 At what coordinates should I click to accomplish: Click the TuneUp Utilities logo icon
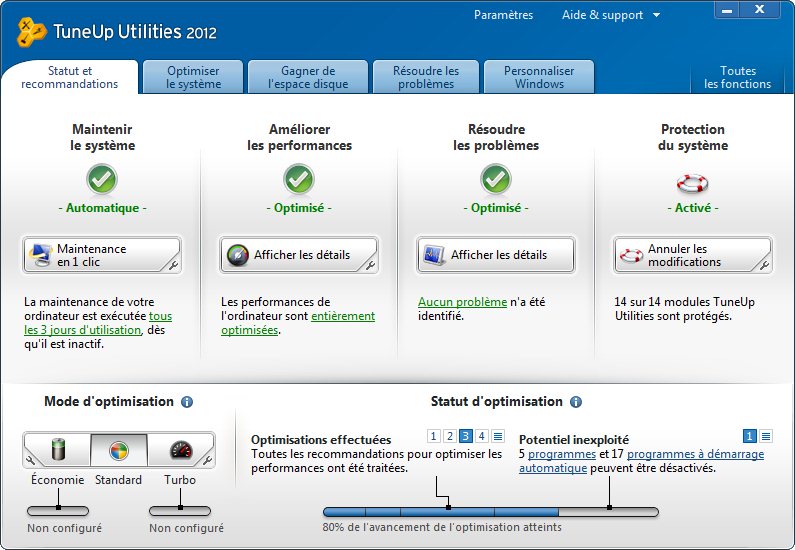click(30, 32)
